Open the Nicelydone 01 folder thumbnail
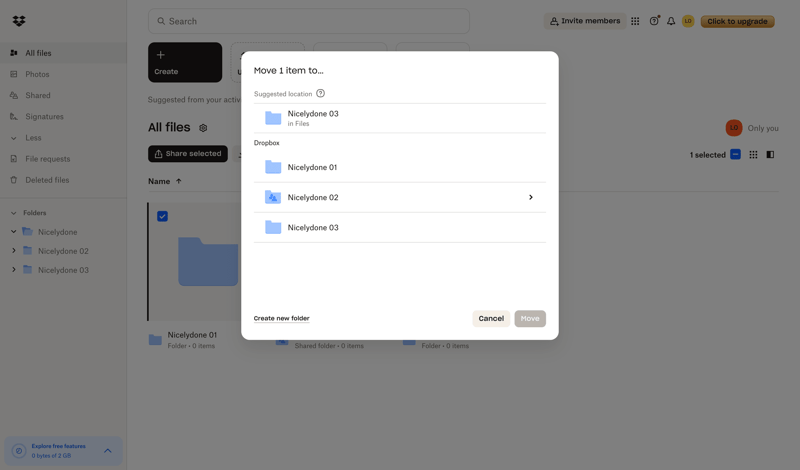The width and height of the screenshot is (800, 470). coord(208,261)
